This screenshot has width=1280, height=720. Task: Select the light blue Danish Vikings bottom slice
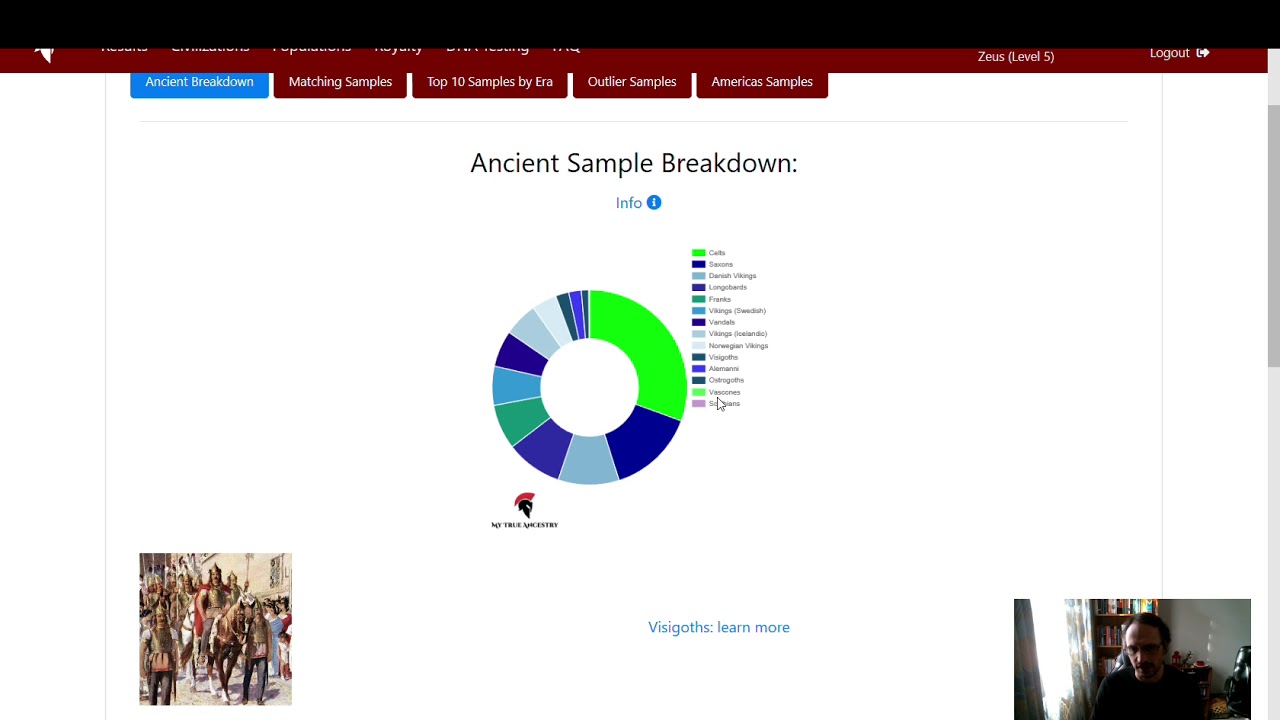(x=589, y=460)
